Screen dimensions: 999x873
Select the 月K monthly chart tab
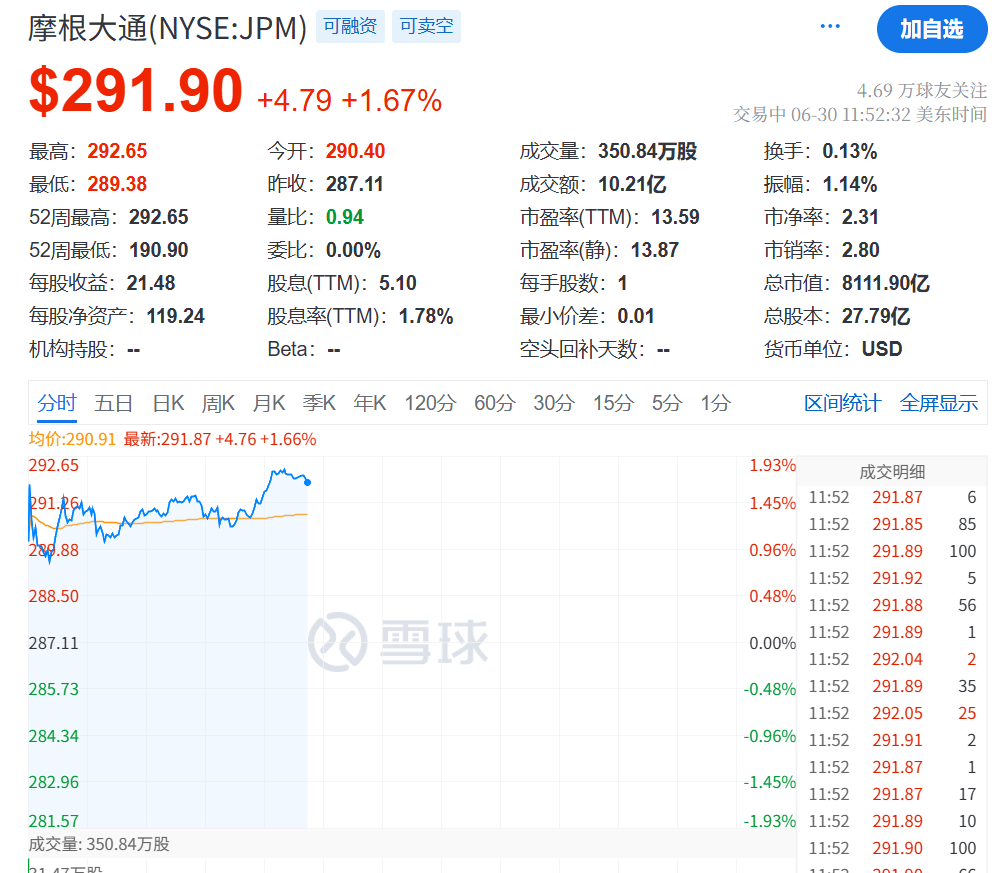point(268,402)
